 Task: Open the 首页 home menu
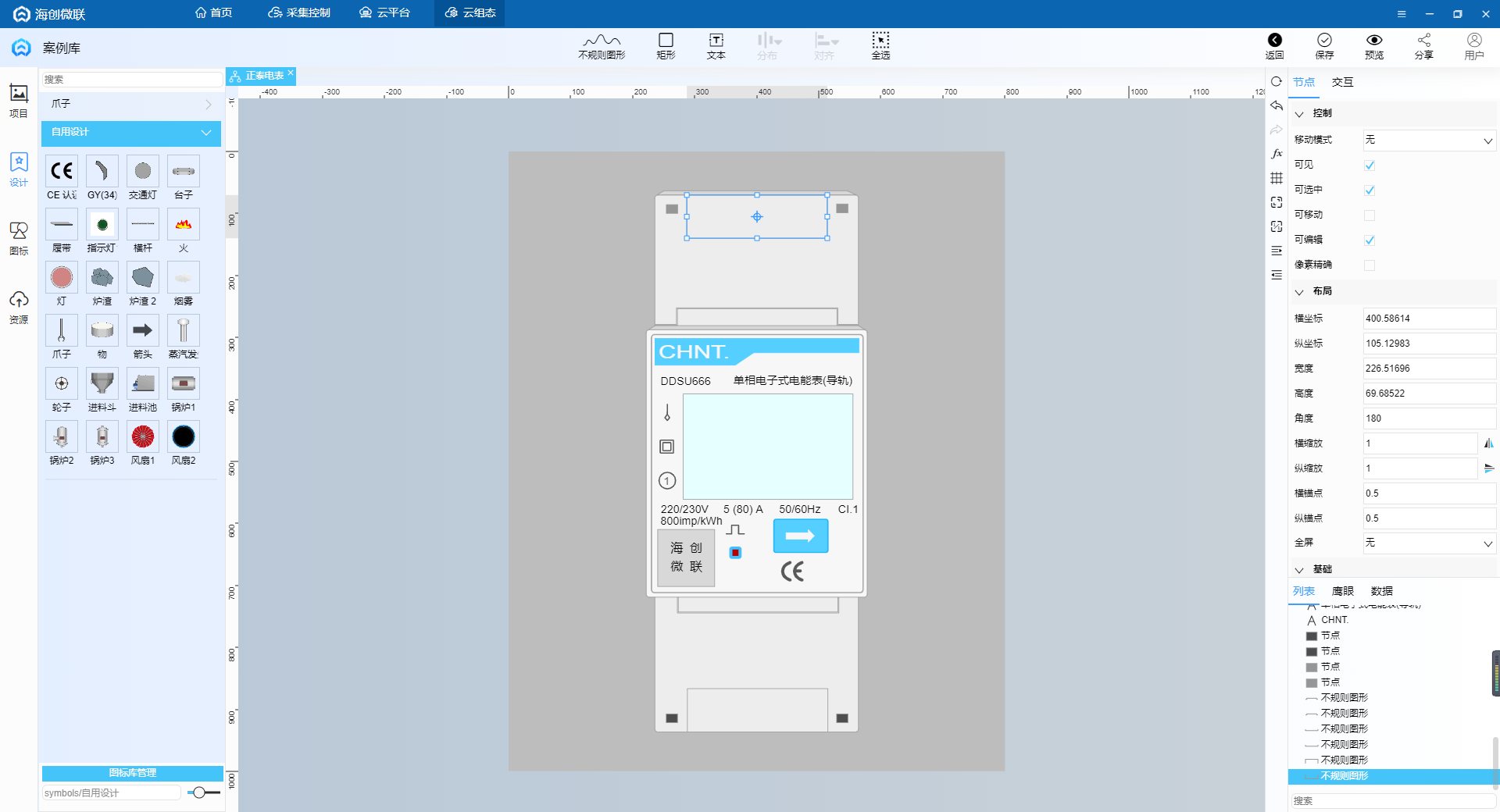point(213,13)
